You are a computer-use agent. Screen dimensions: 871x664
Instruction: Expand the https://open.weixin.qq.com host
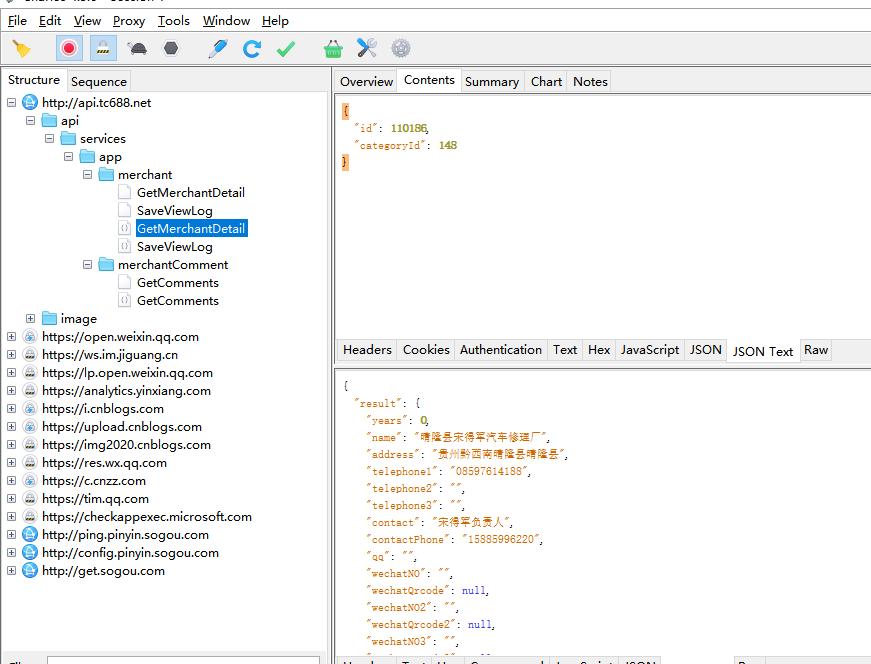(x=12, y=337)
